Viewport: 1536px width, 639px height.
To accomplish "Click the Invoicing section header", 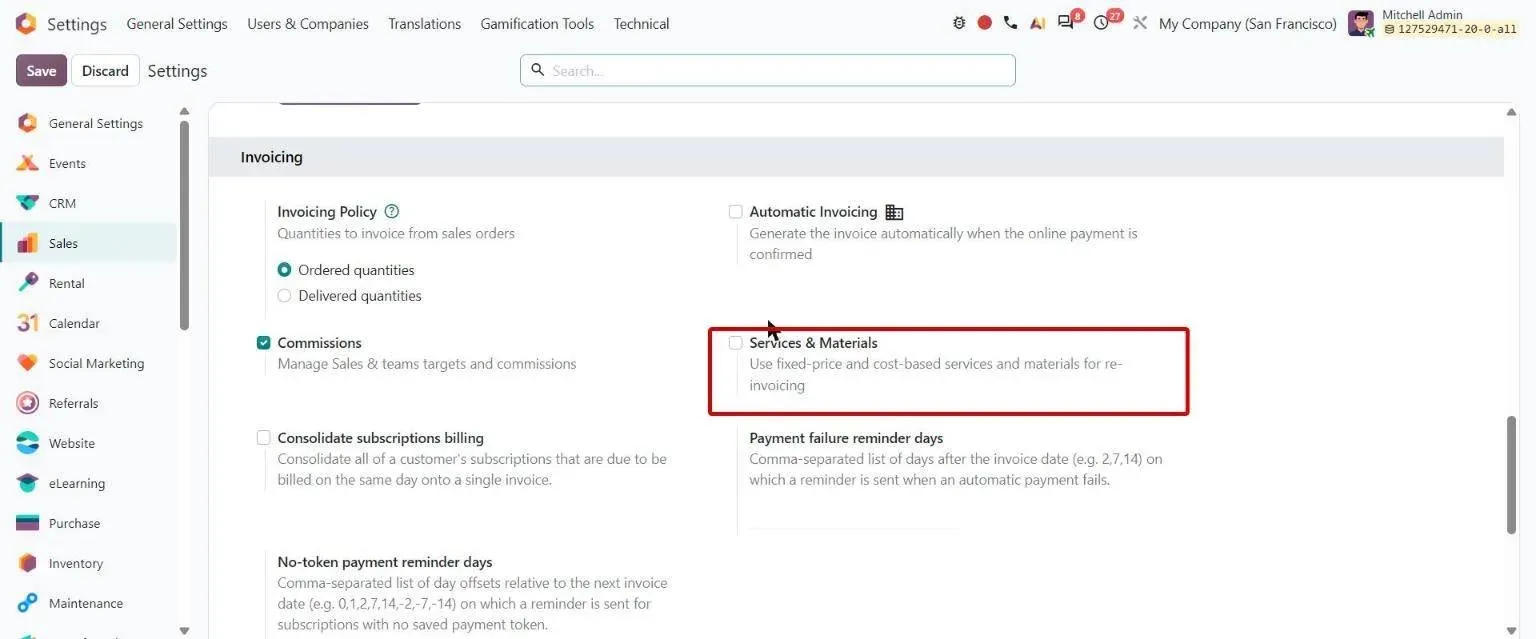I will click(x=856, y=157).
